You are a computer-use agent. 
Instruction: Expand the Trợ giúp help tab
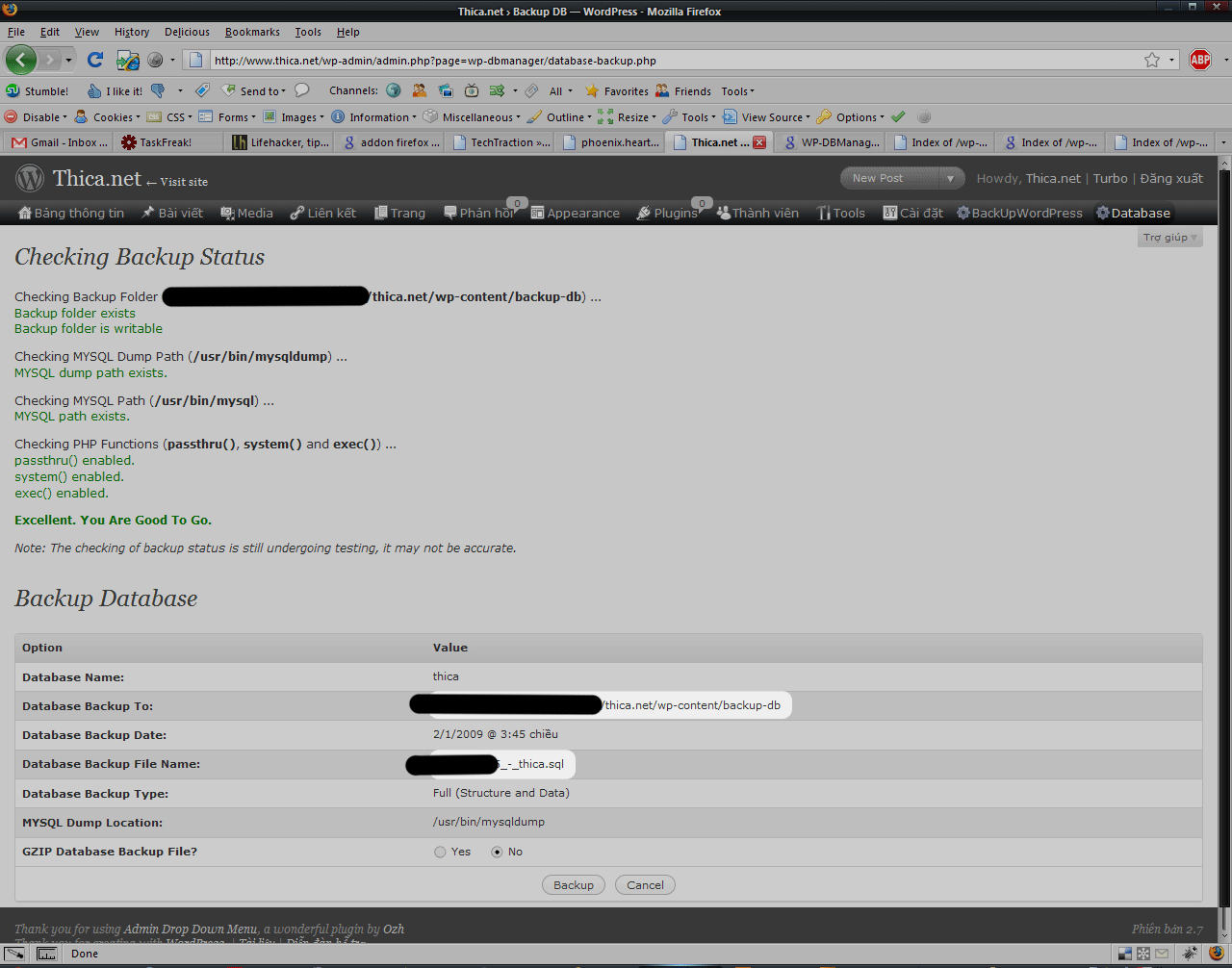1169,238
